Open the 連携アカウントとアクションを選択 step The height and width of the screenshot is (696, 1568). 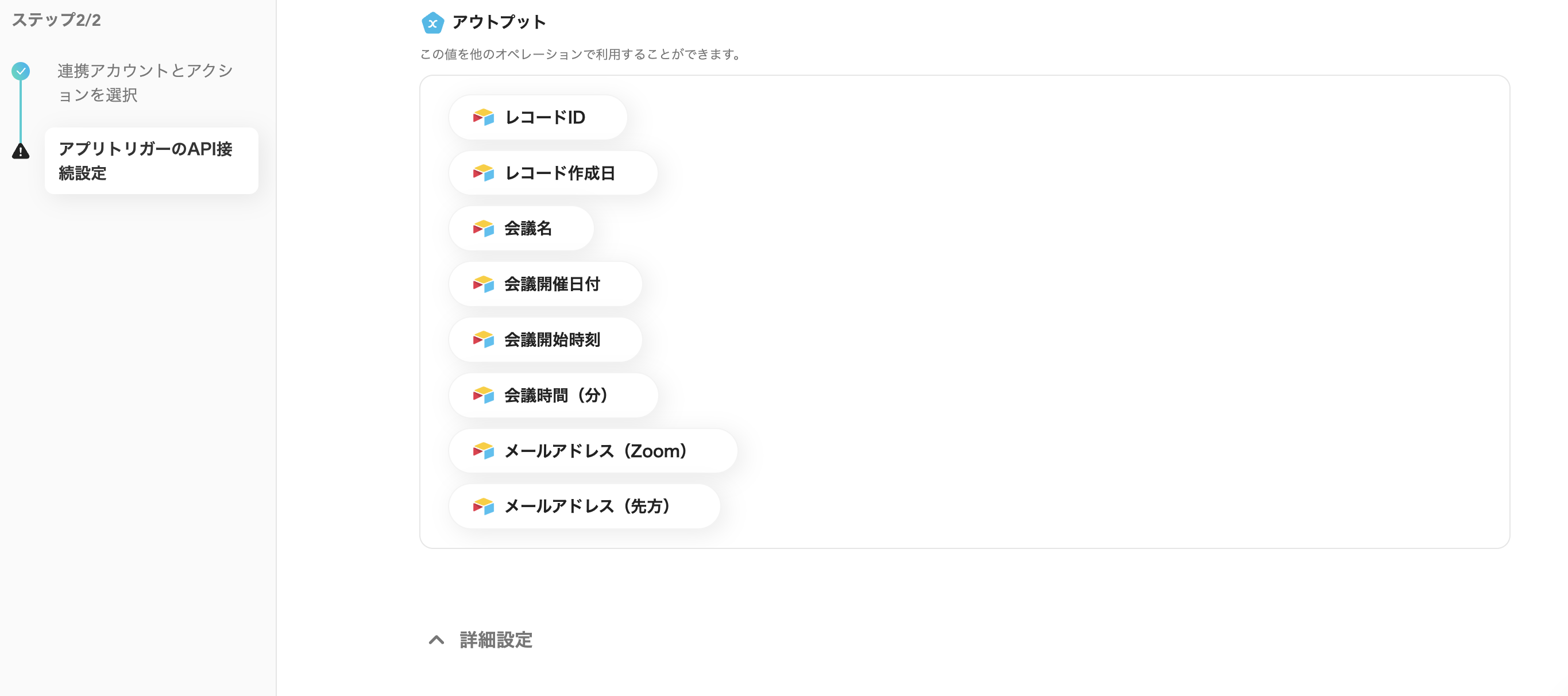[x=145, y=83]
